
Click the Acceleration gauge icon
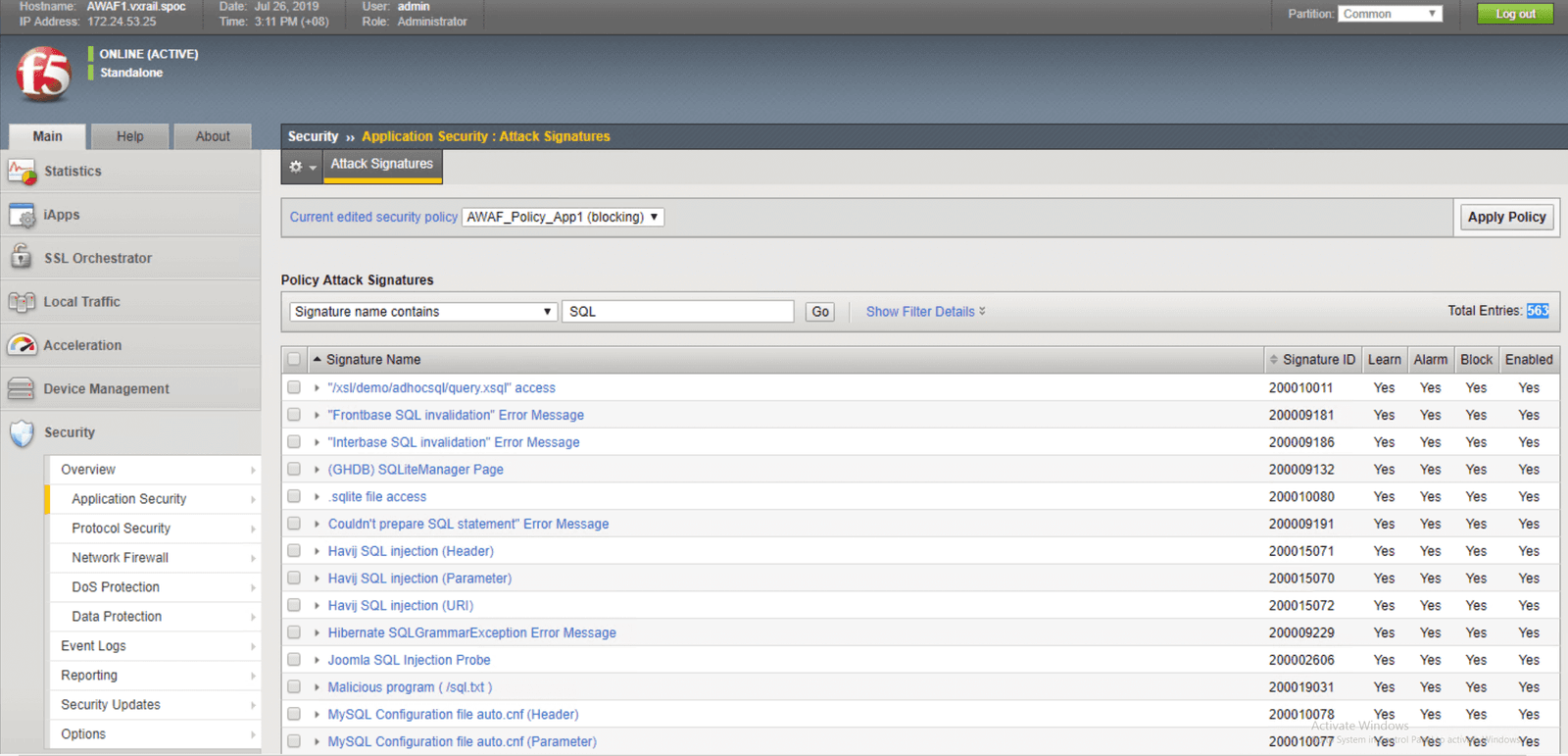point(22,345)
